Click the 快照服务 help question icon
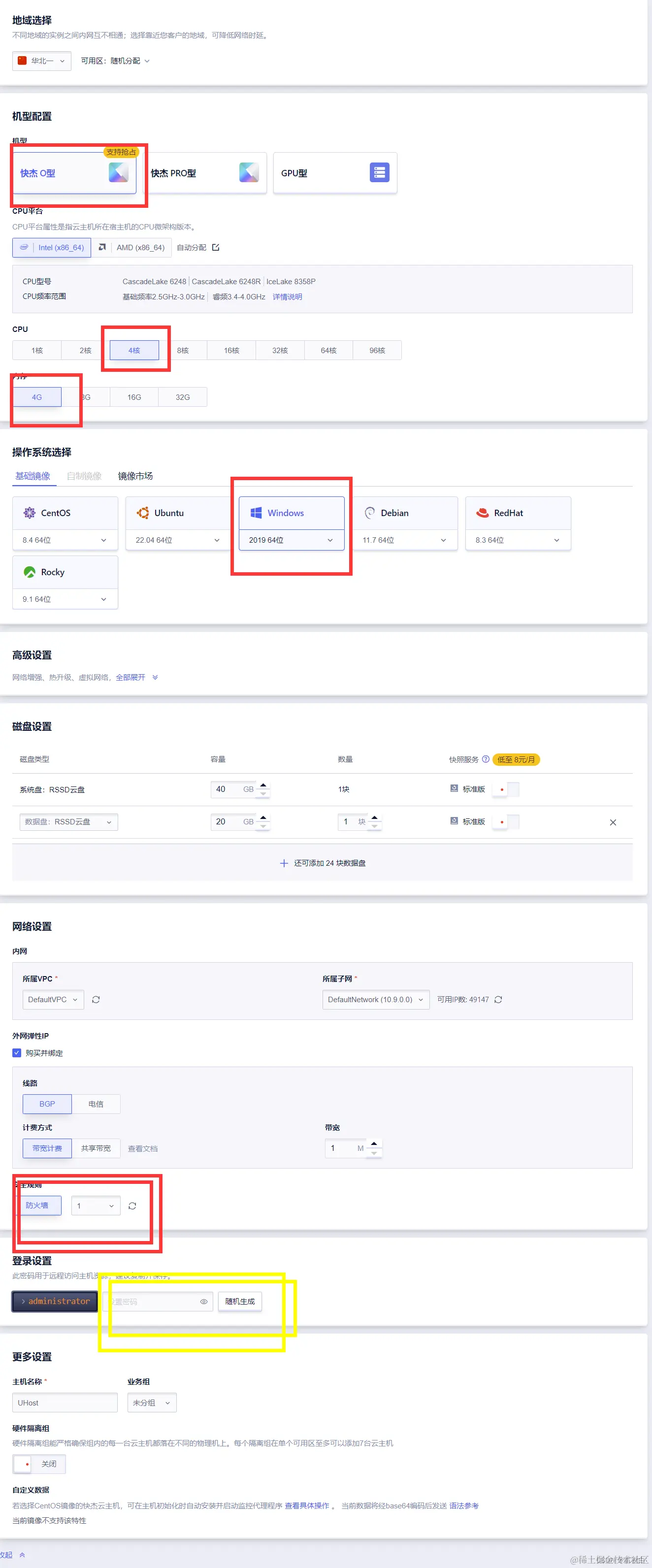Screen dimensions: 652x1568 [486, 760]
